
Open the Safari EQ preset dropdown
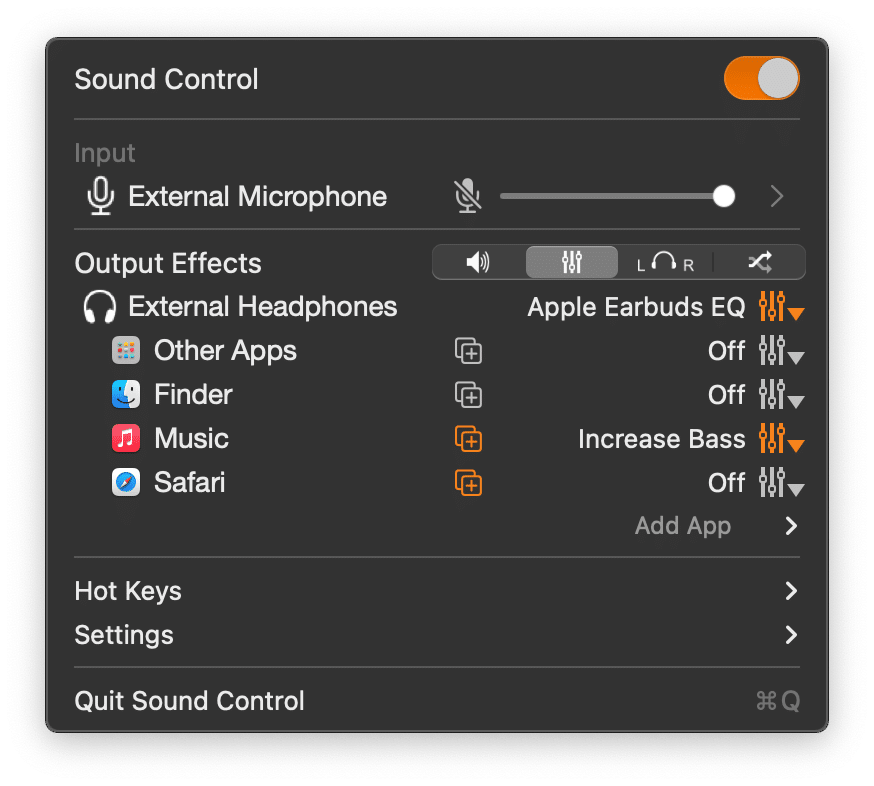[781, 483]
